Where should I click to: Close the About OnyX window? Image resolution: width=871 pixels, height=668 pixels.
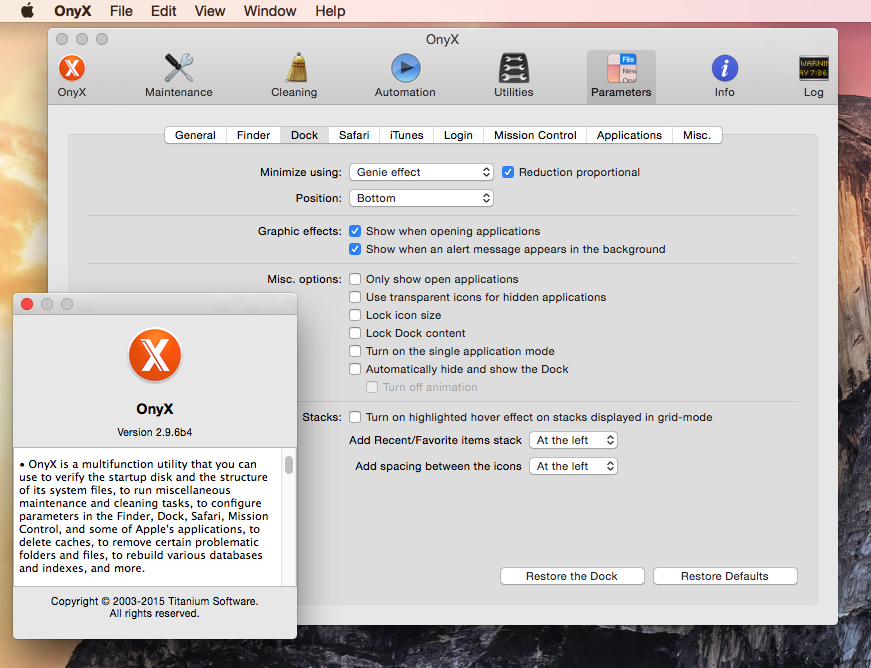pos(27,304)
